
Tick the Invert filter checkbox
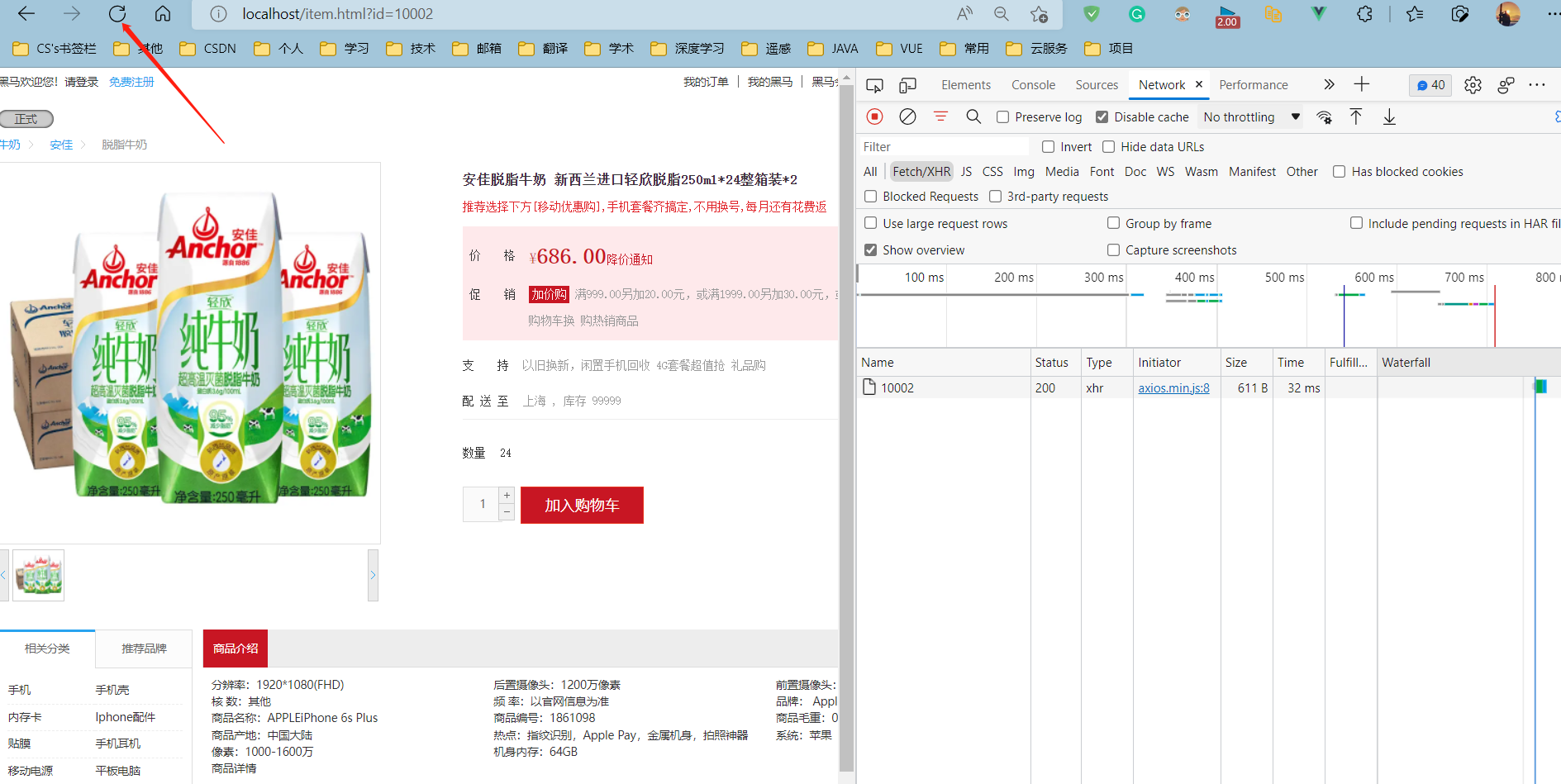[1048, 147]
